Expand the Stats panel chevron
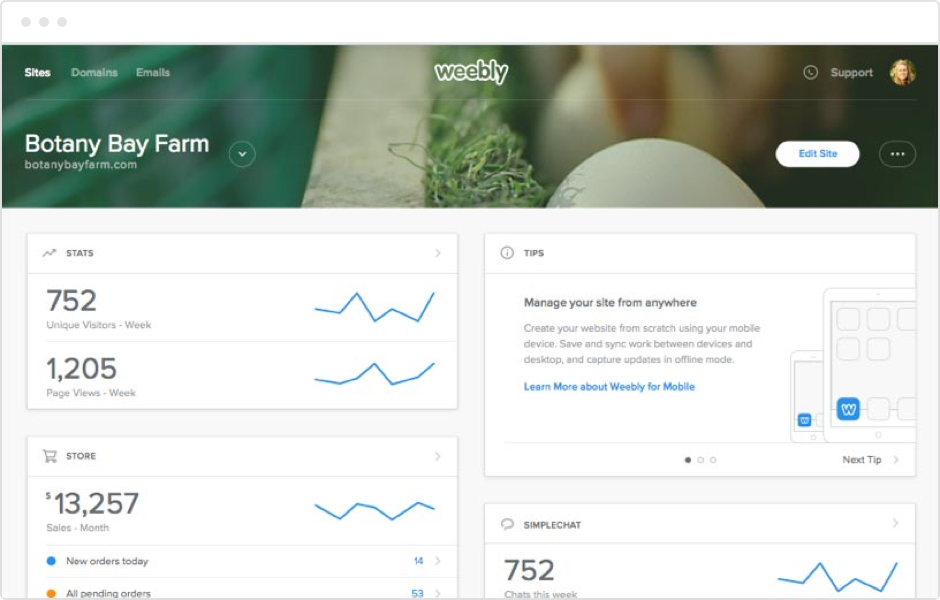This screenshot has height=600, width=940. tap(437, 253)
